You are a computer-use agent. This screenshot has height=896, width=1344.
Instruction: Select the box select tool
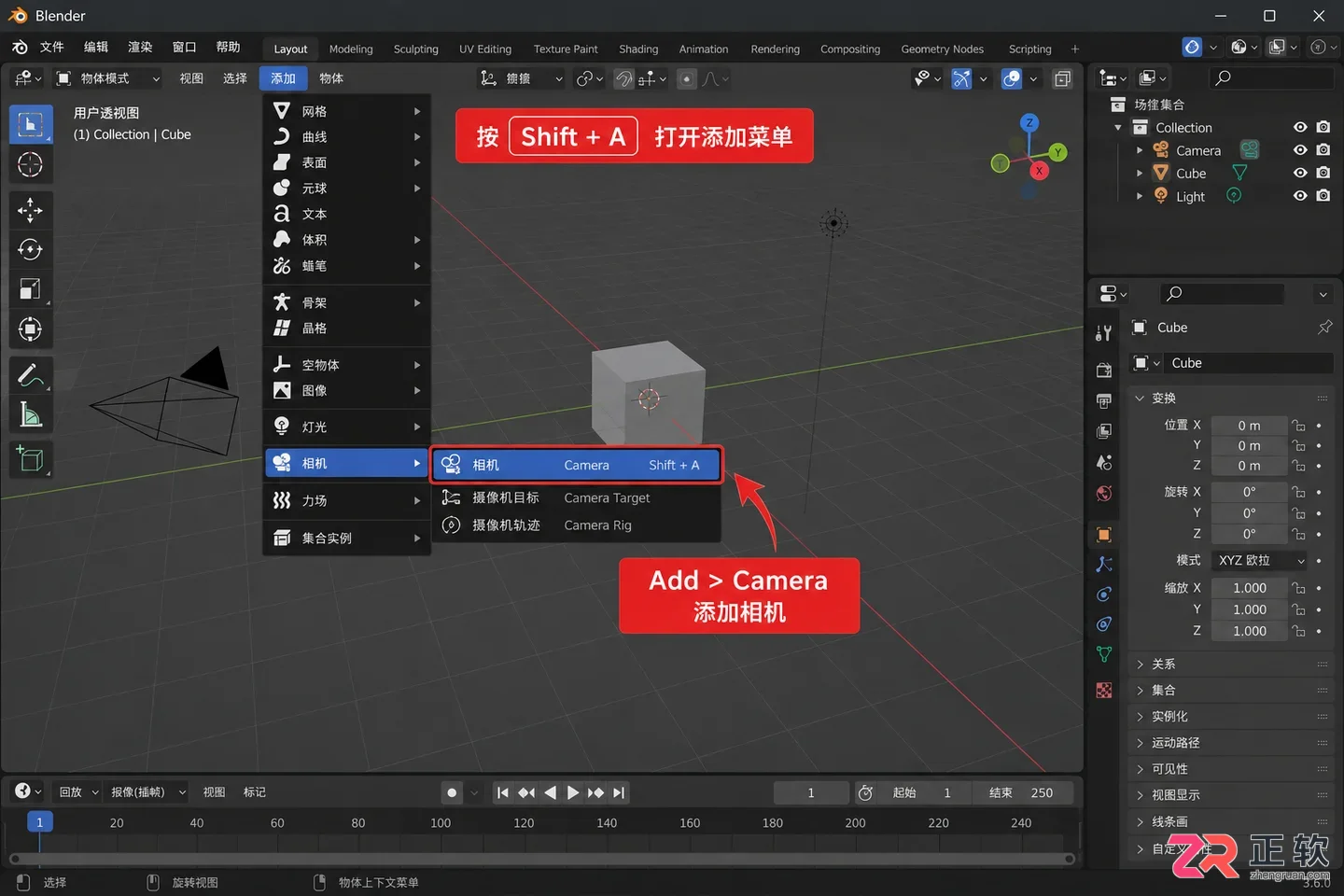click(30, 124)
